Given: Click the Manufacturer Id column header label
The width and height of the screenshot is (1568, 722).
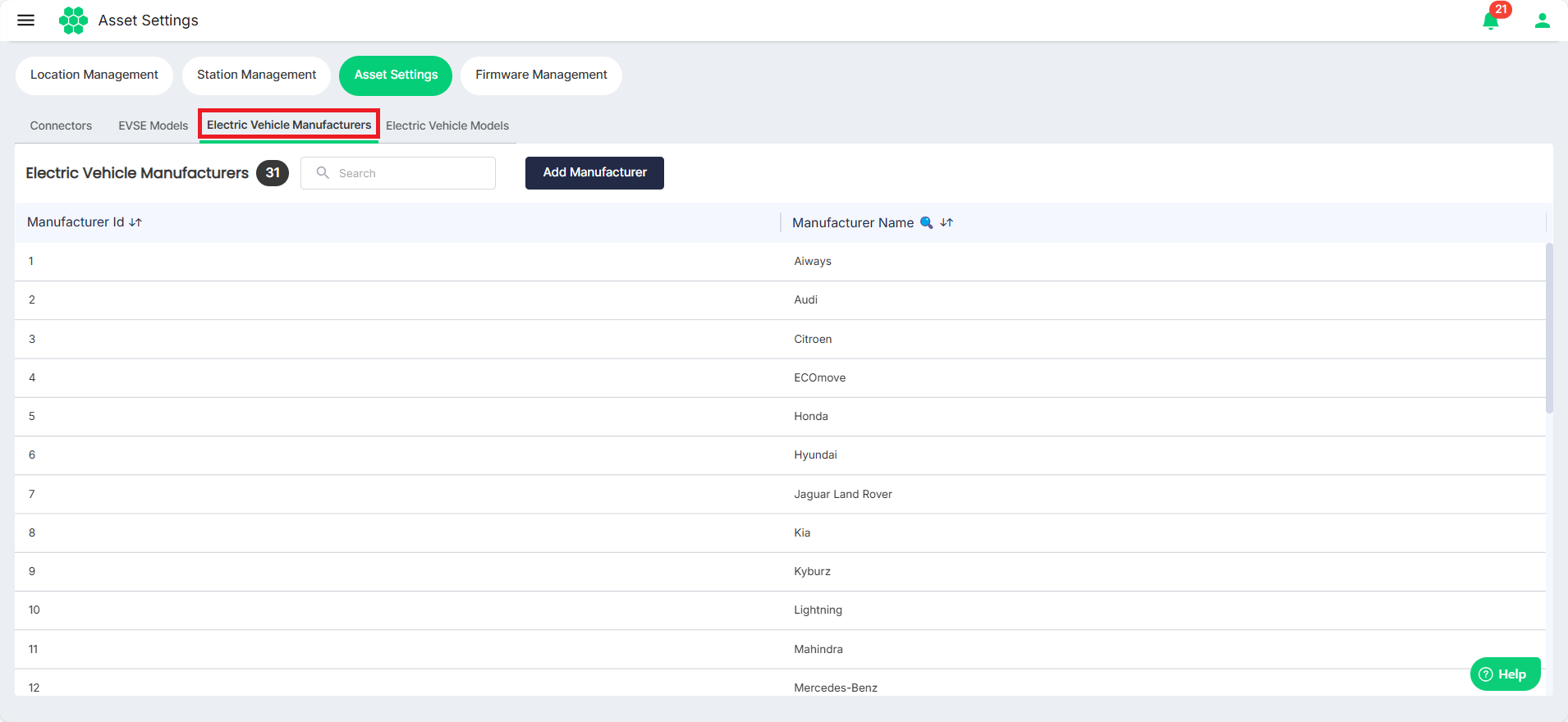Looking at the screenshot, I should [76, 222].
